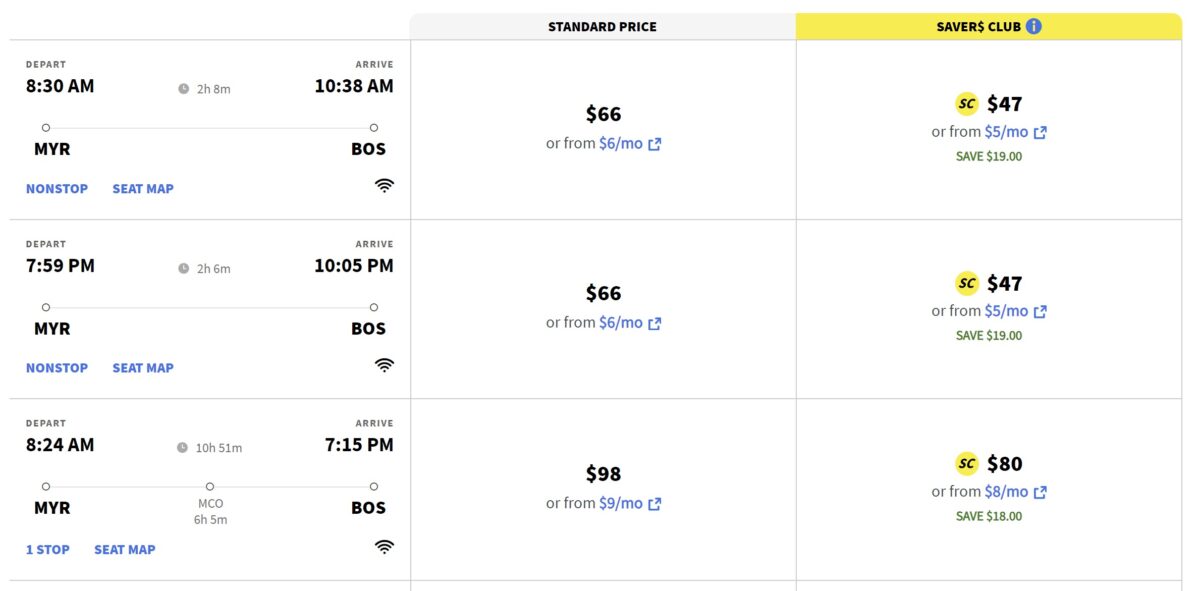1200x591 pixels.
Task: Show 1 Stop details for MCO layover
Action: coord(48,549)
